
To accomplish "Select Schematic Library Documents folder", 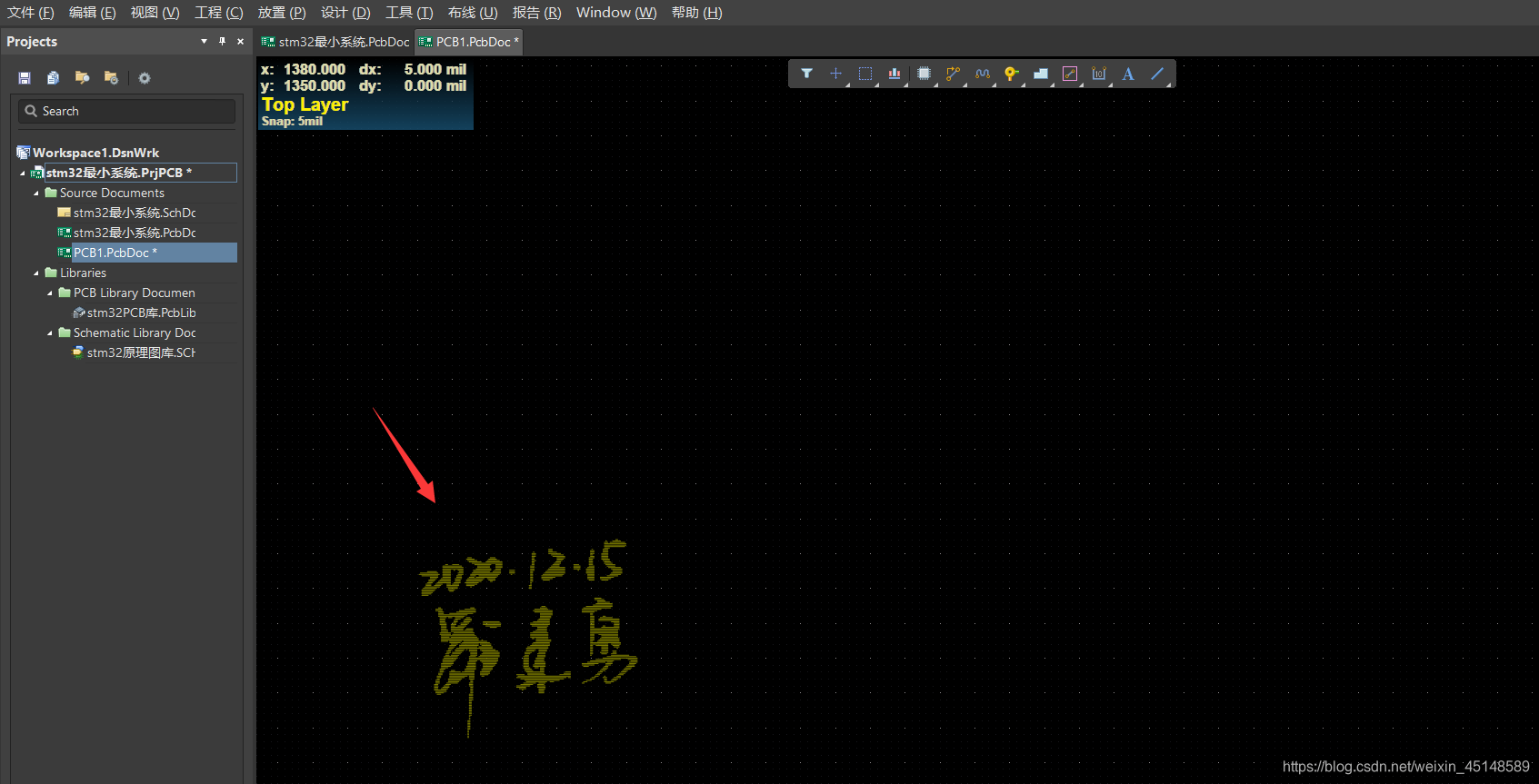I will (134, 332).
